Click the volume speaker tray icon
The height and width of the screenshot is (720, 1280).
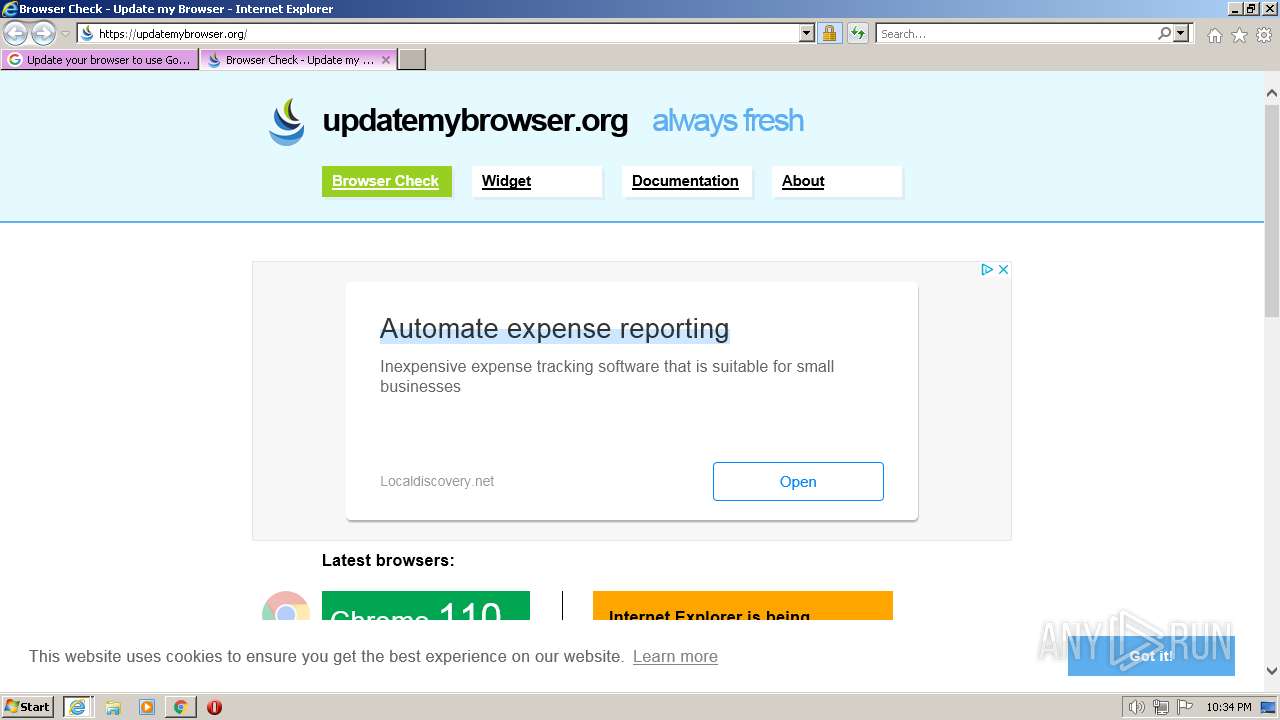[1136, 707]
